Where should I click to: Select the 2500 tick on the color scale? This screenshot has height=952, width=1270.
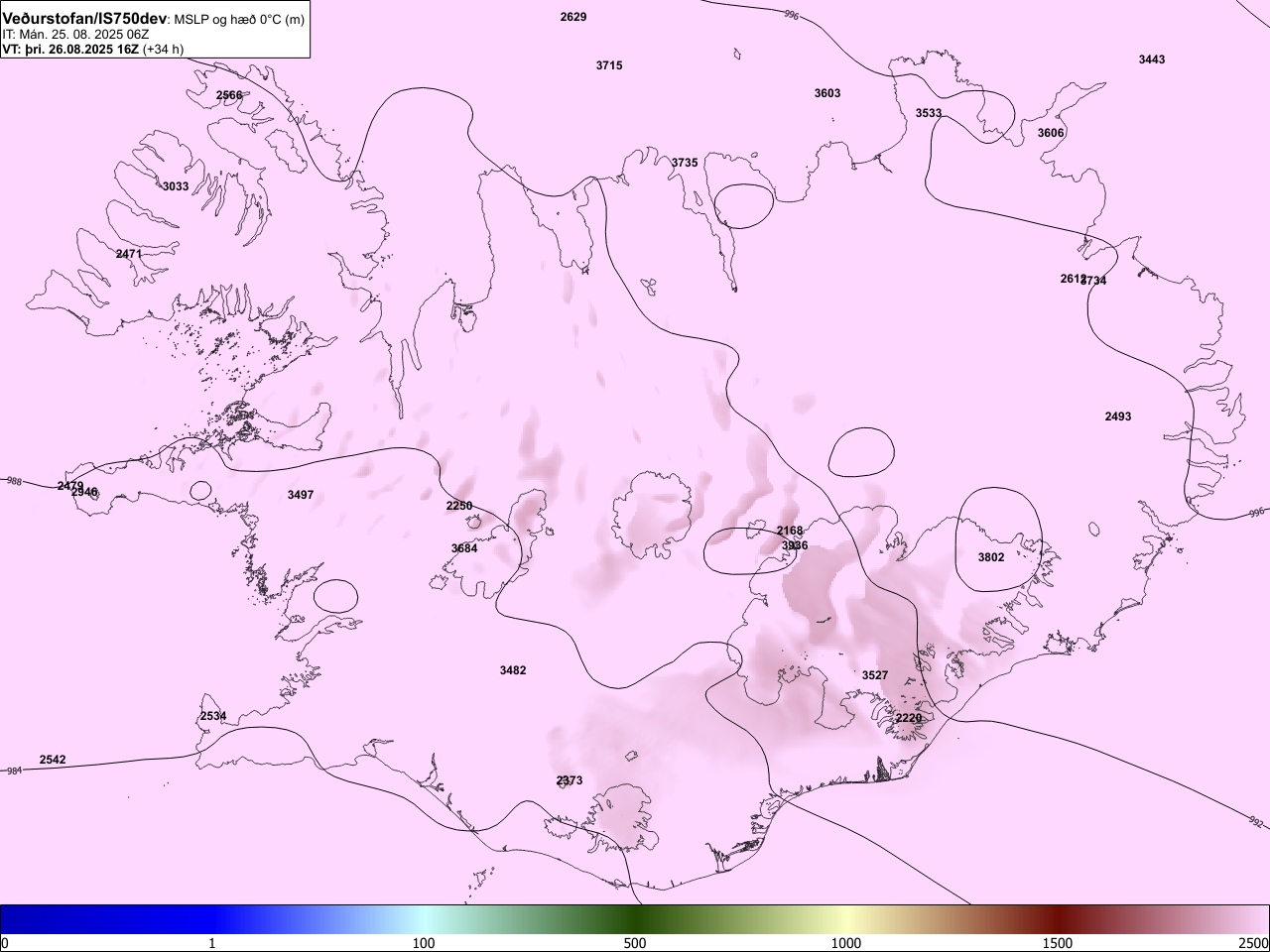coord(1254,942)
